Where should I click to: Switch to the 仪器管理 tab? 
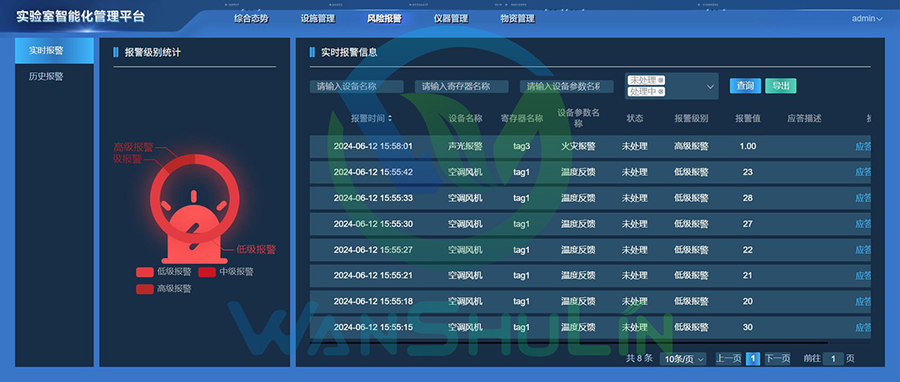tap(451, 18)
